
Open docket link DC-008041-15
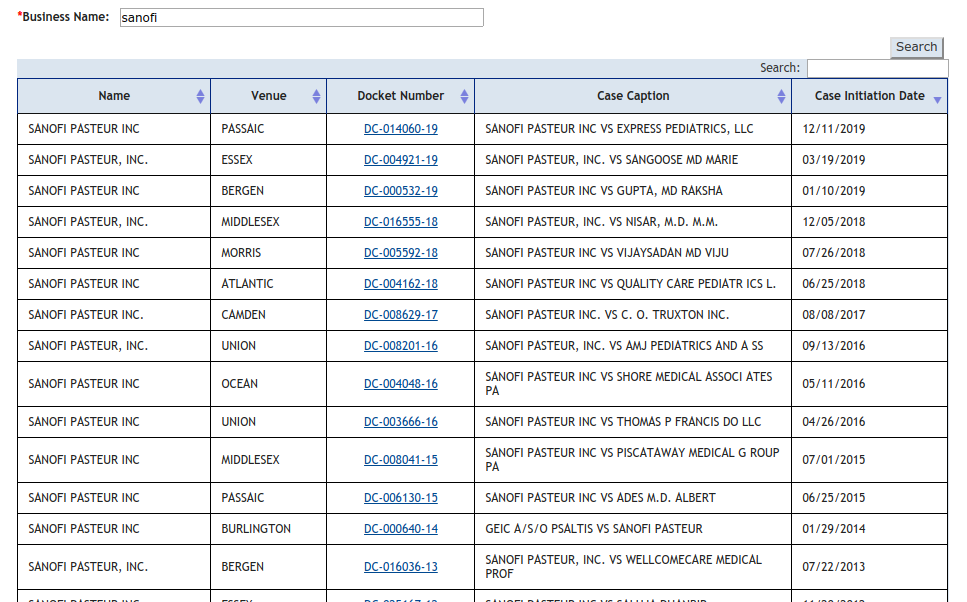tap(401, 460)
